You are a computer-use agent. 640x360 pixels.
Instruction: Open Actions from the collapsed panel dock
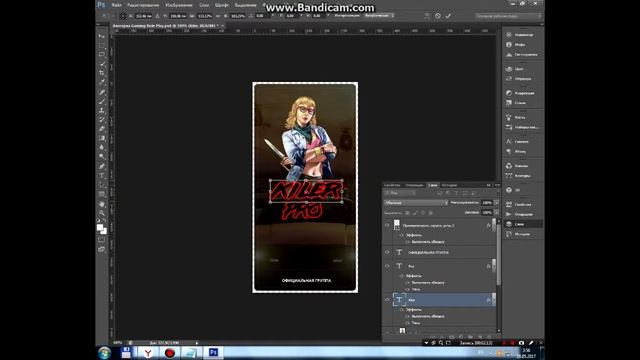pos(523,214)
